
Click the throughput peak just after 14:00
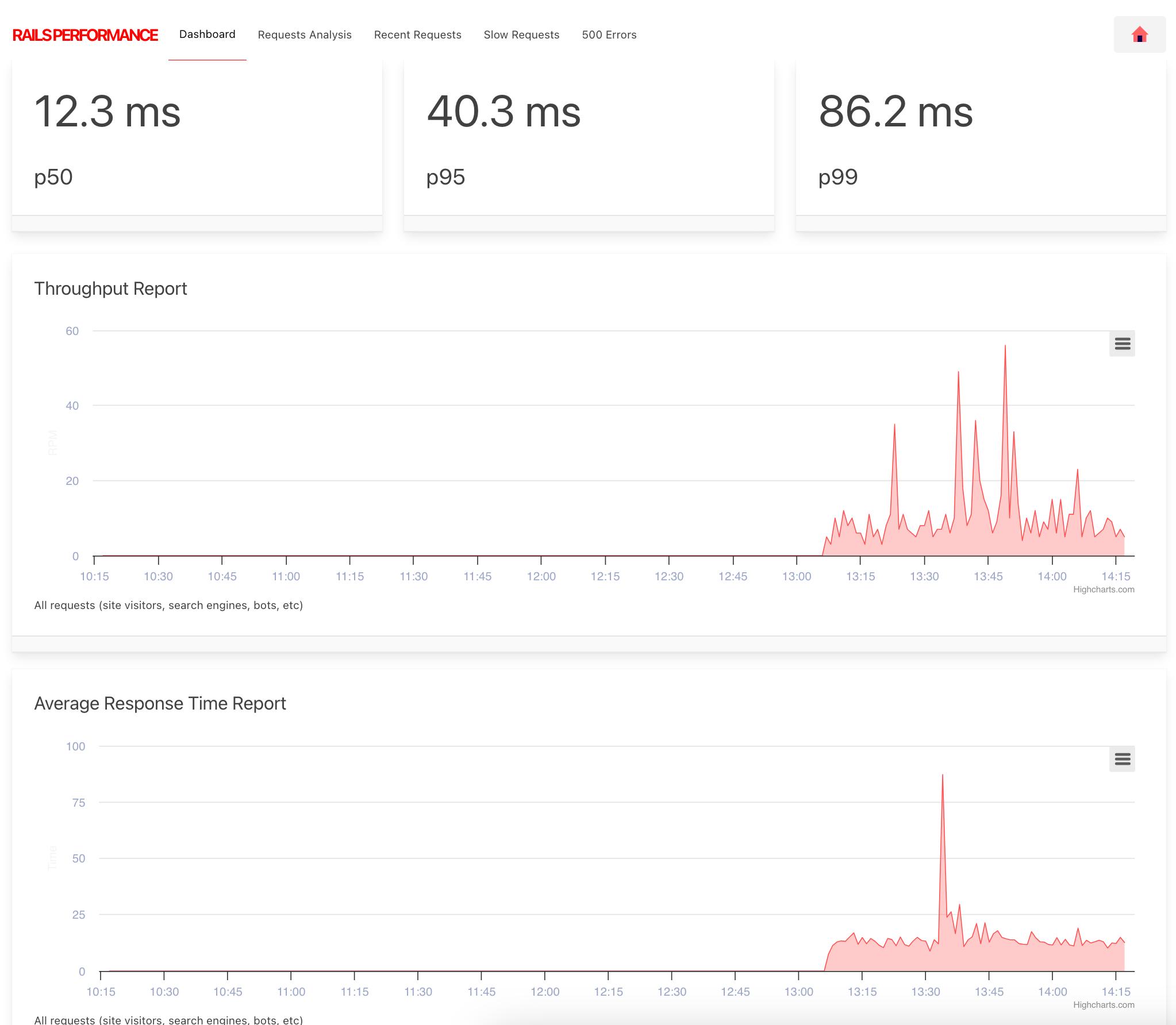click(1077, 471)
